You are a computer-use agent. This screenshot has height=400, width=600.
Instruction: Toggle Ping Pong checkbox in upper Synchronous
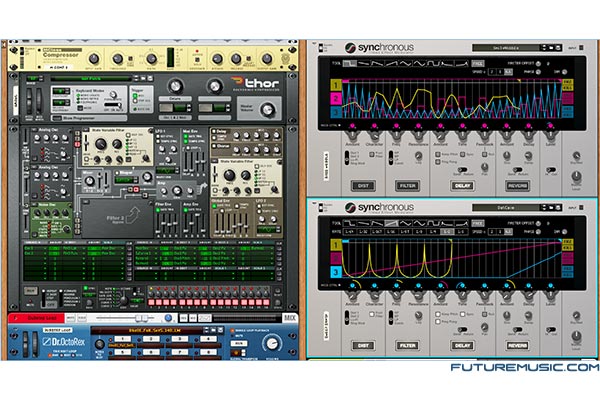tap(438, 162)
